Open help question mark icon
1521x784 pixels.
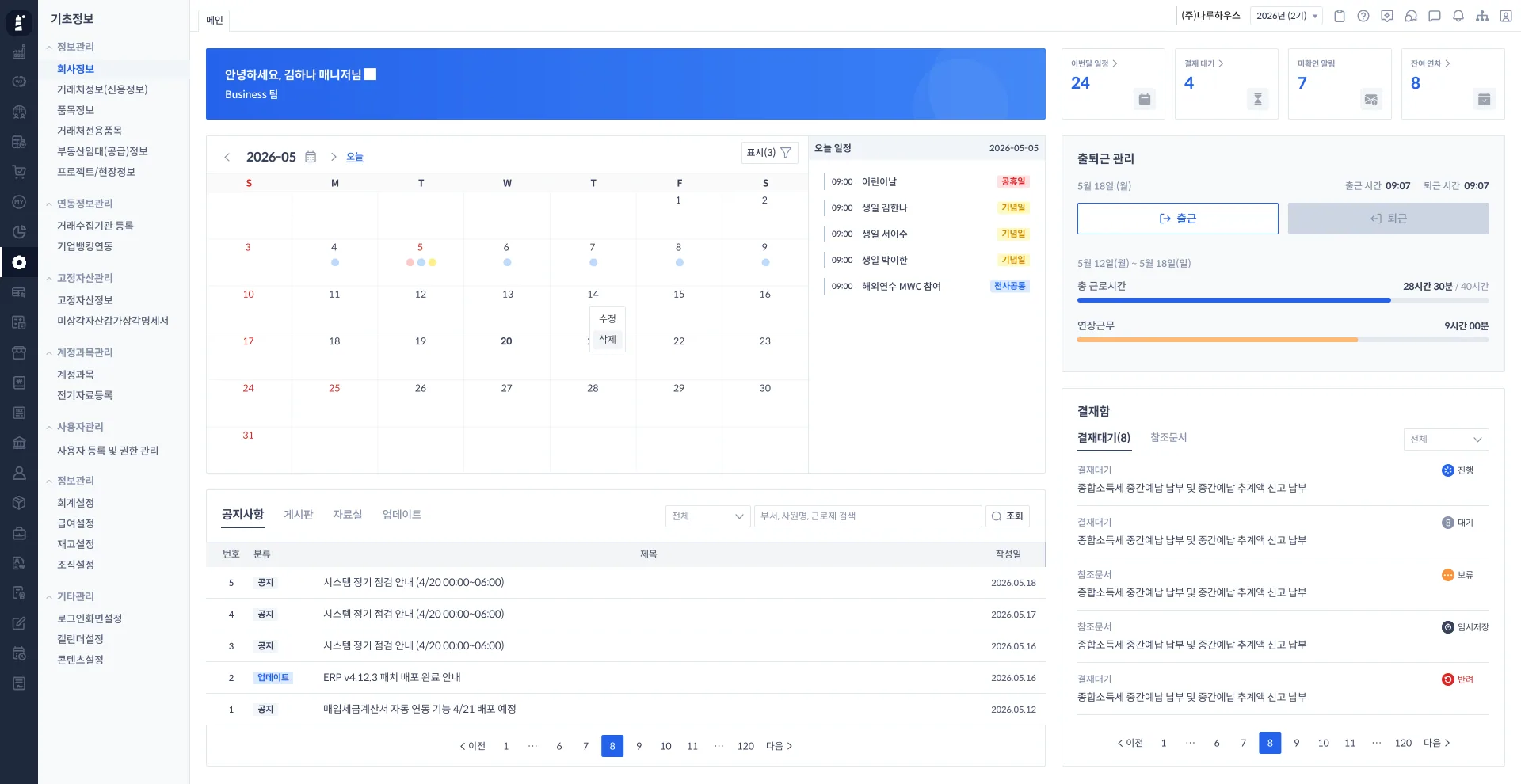point(1363,16)
